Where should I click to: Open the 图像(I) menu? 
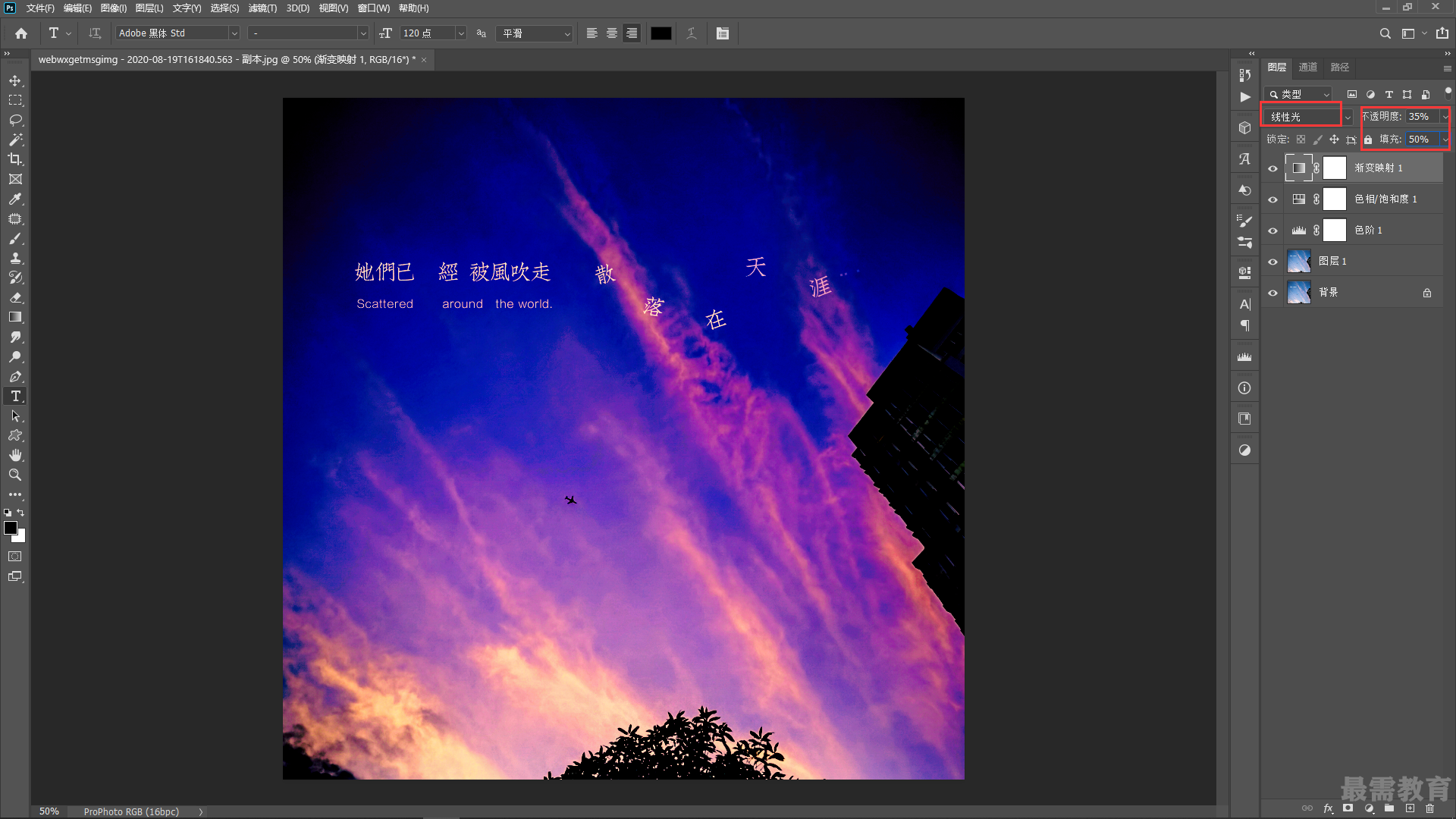click(114, 8)
